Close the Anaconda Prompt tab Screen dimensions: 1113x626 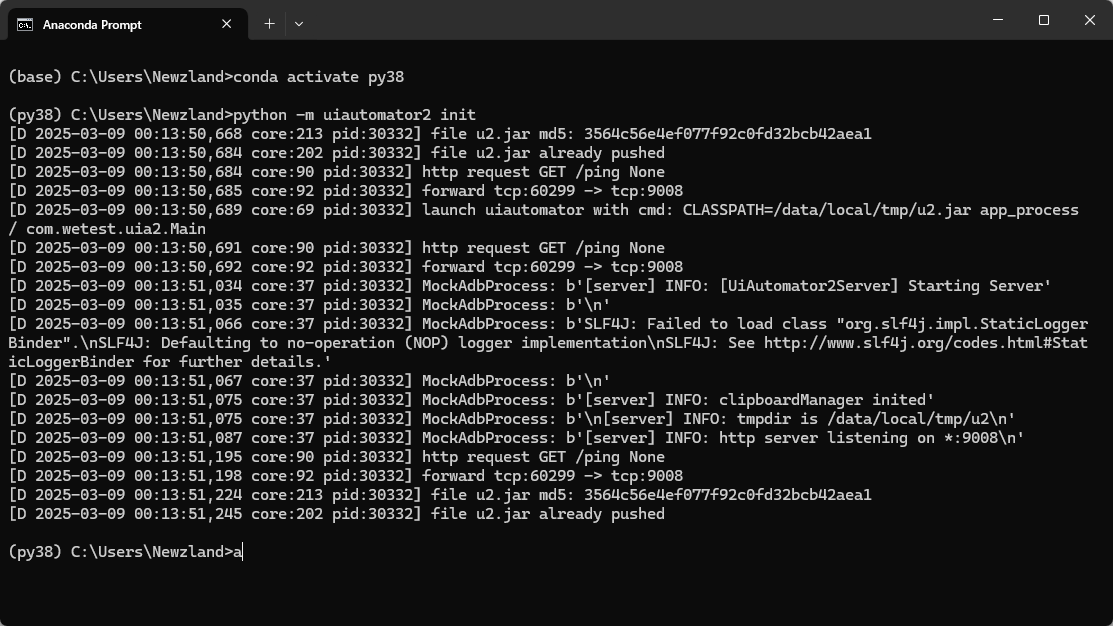[x=226, y=24]
